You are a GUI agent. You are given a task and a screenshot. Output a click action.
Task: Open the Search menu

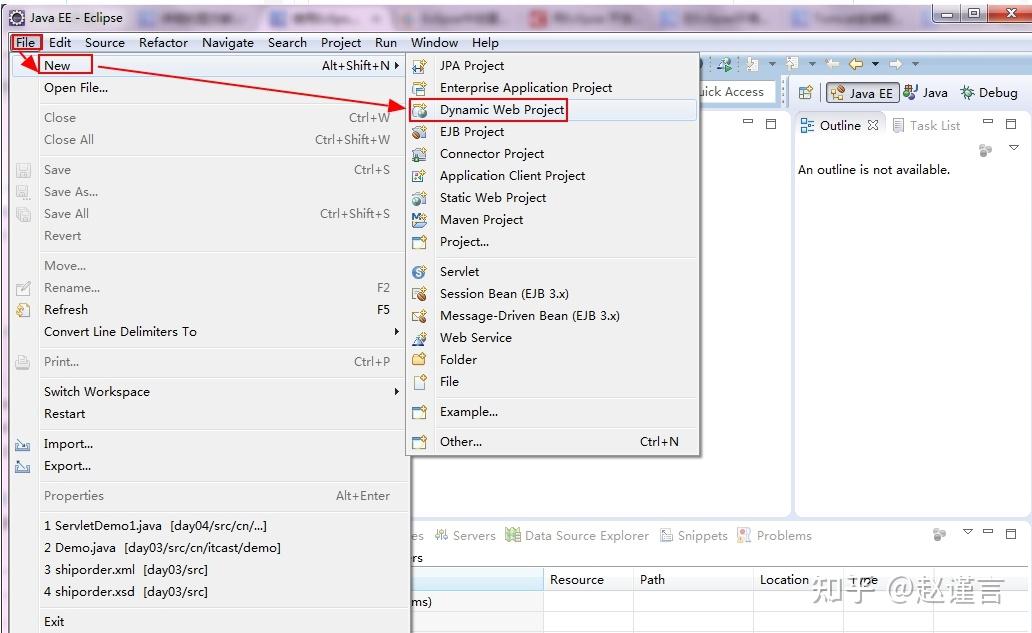click(x=287, y=42)
